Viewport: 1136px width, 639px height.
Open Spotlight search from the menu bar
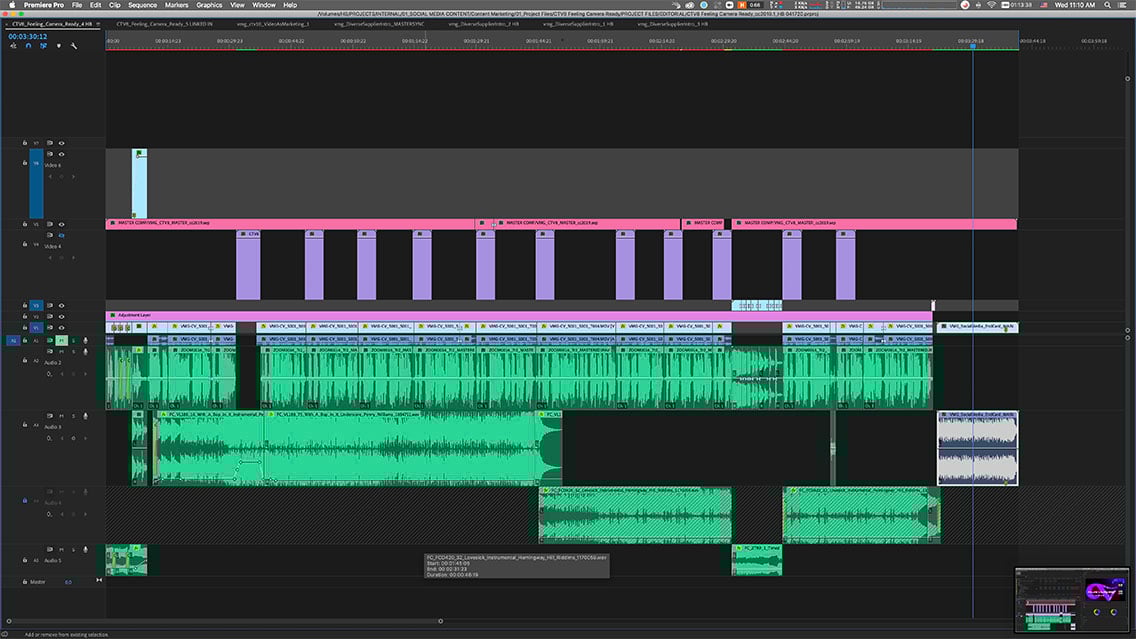click(1107, 6)
